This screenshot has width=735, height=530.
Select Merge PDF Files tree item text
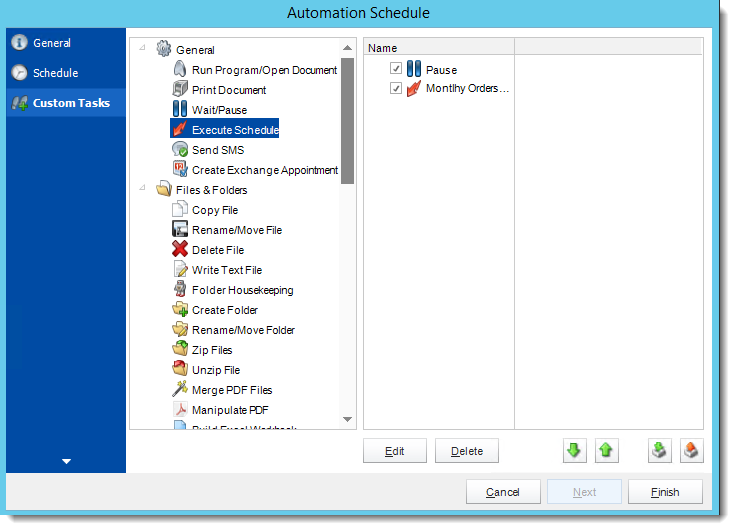[232, 390]
